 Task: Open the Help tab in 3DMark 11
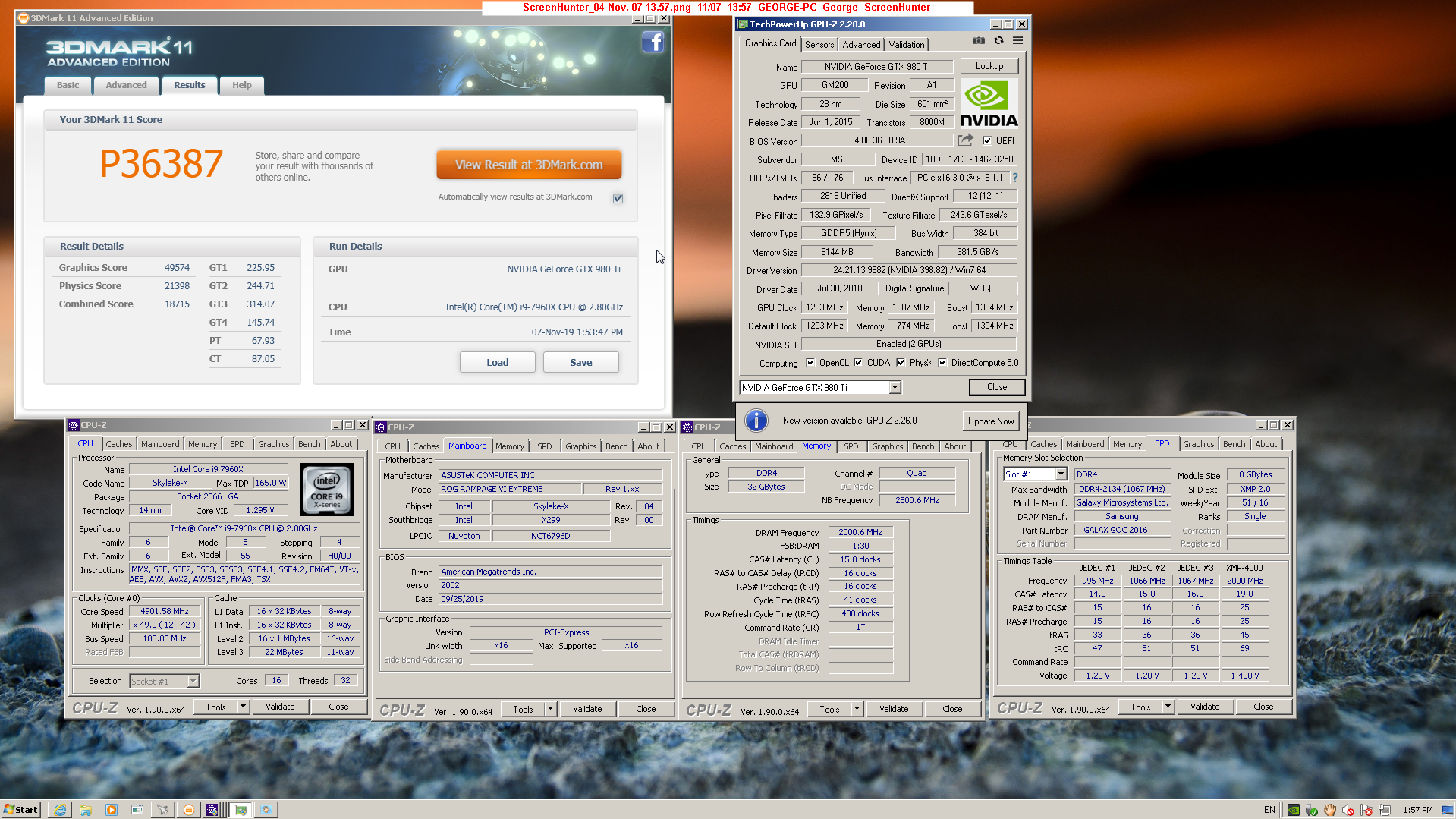click(241, 85)
